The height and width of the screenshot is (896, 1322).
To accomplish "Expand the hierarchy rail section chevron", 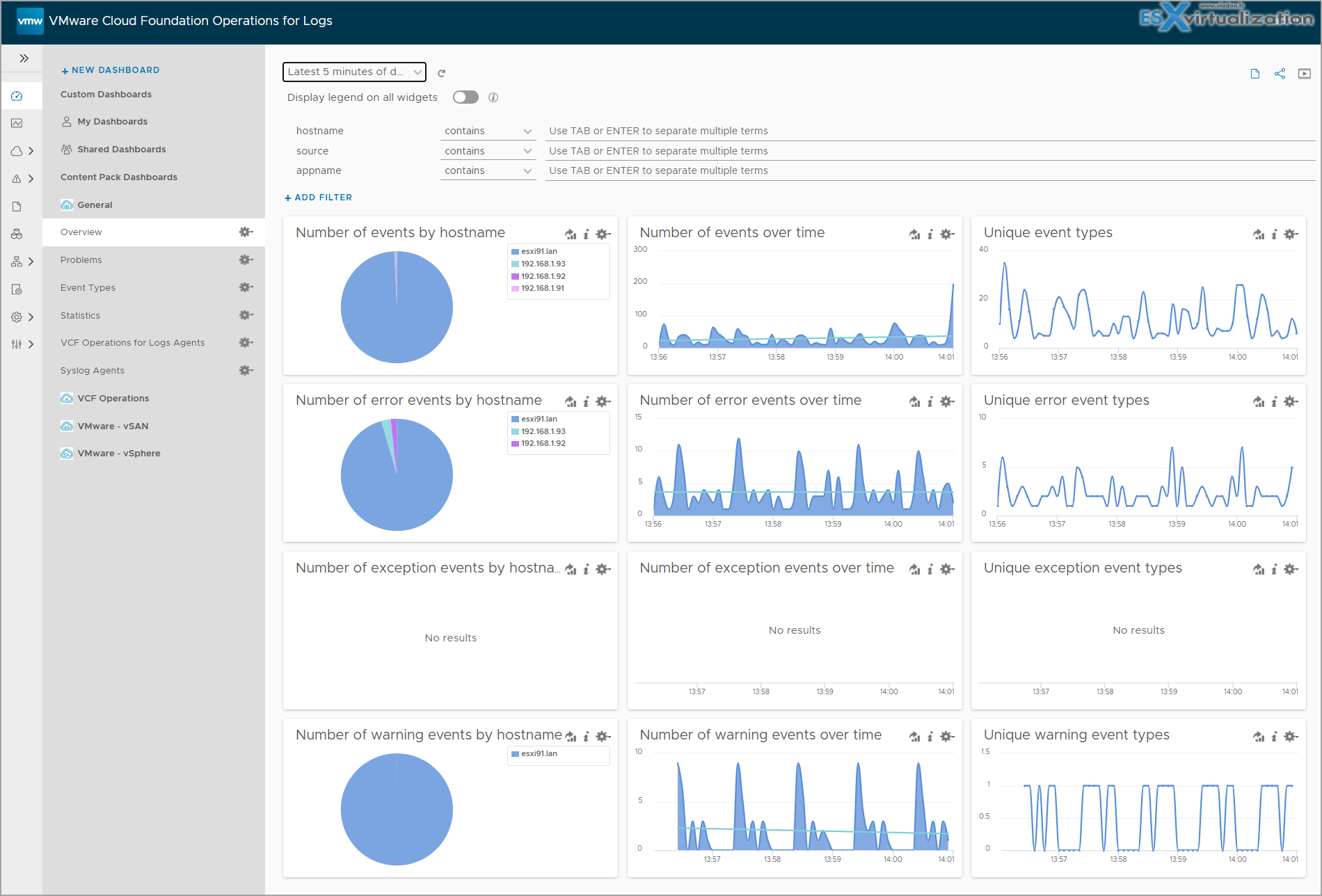I will [x=31, y=262].
